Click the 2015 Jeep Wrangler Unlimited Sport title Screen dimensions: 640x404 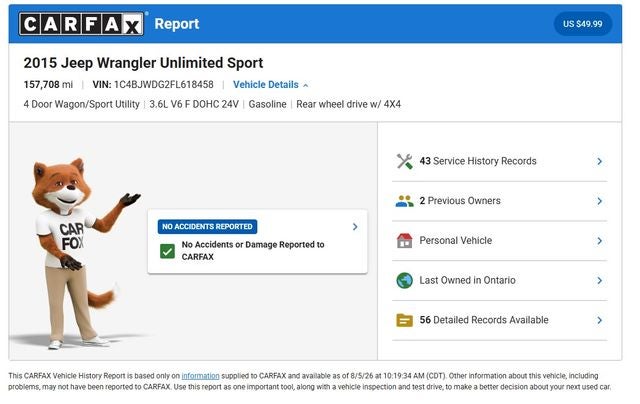(143, 63)
